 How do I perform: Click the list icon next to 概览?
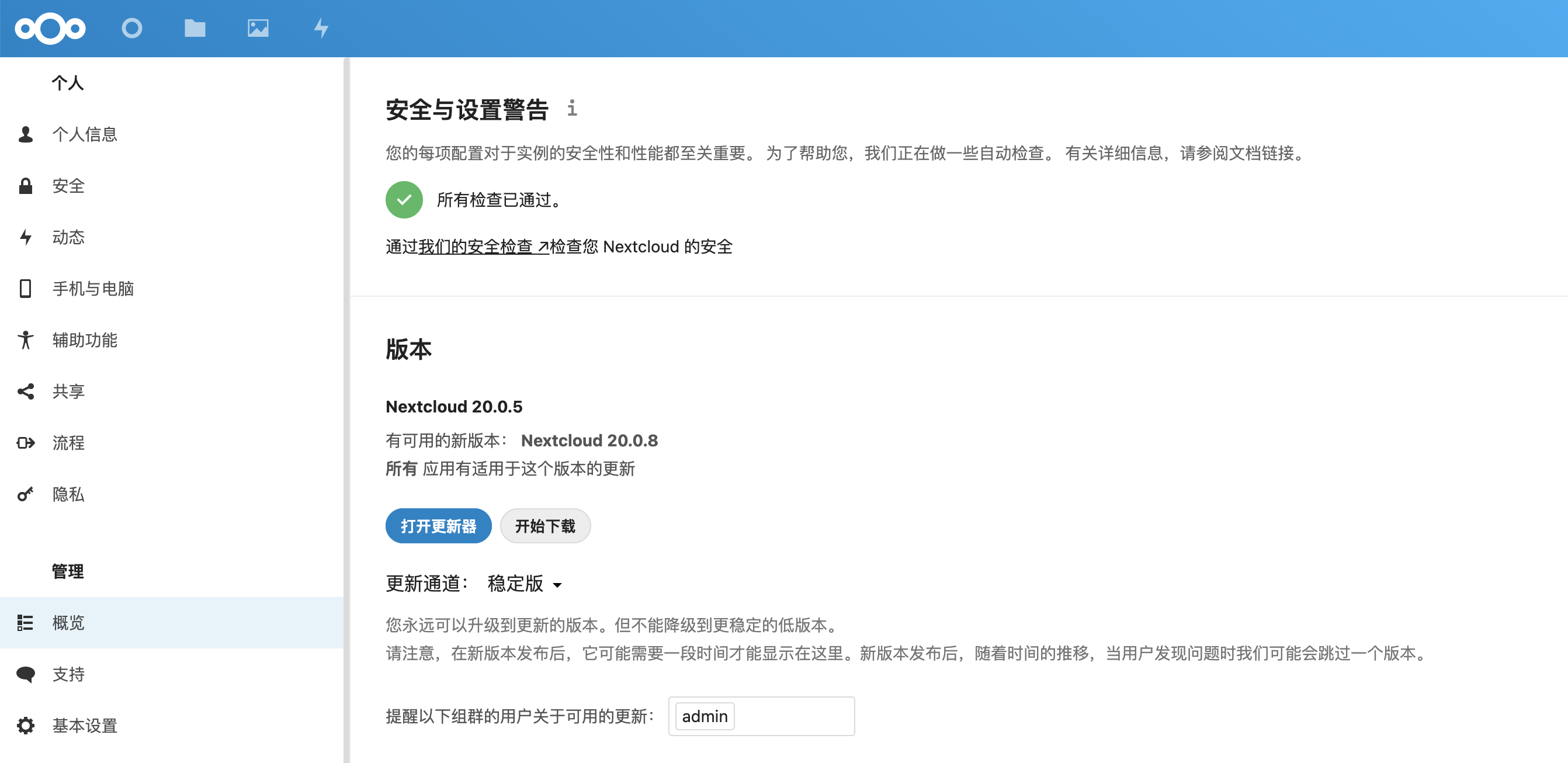tap(26, 622)
